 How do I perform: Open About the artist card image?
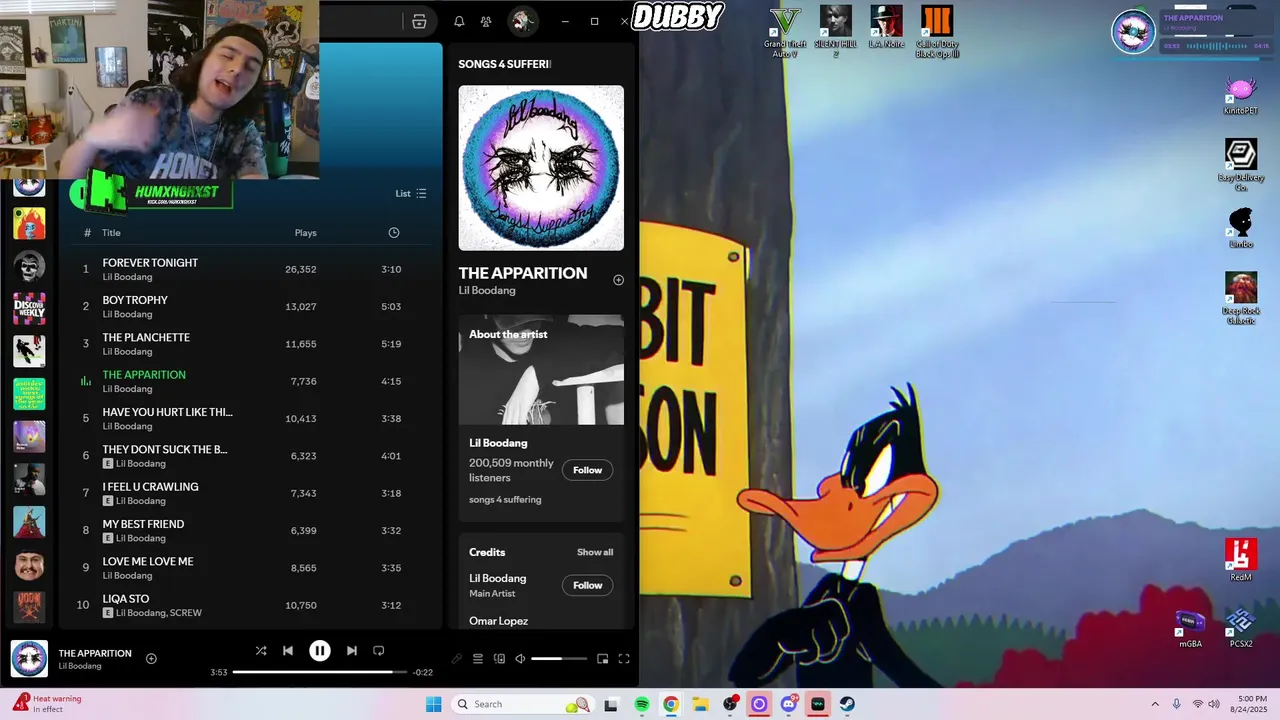541,370
